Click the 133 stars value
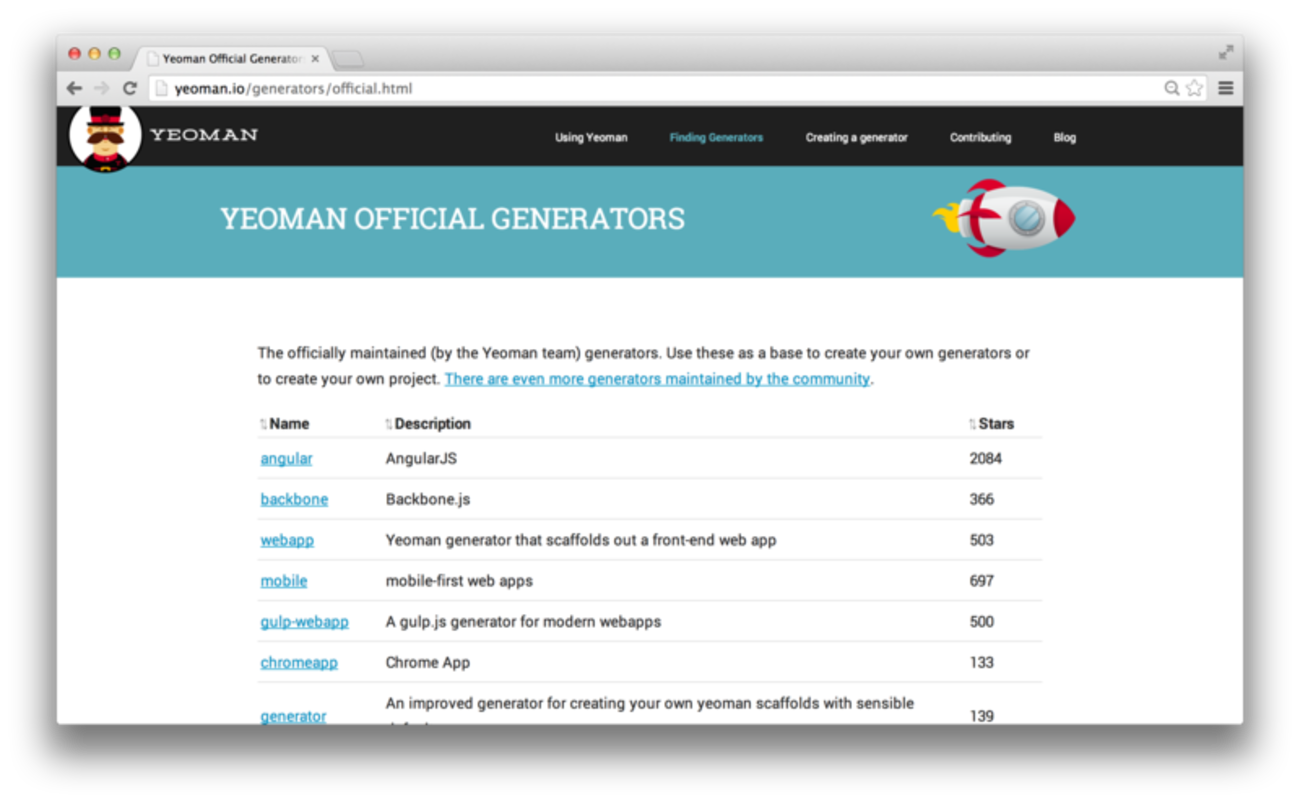 tap(982, 663)
